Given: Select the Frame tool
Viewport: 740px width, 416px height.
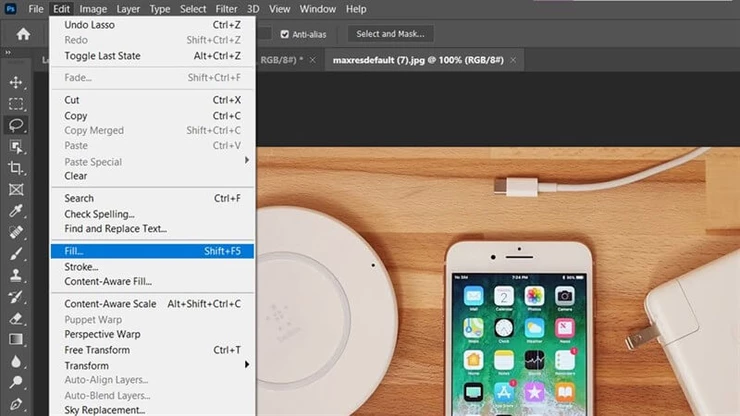Looking at the screenshot, I should pos(16,189).
